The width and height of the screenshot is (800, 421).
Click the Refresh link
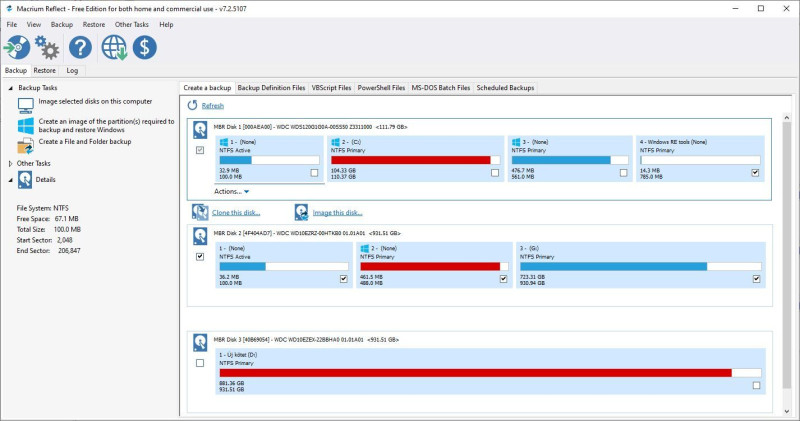pyautogui.click(x=212, y=106)
